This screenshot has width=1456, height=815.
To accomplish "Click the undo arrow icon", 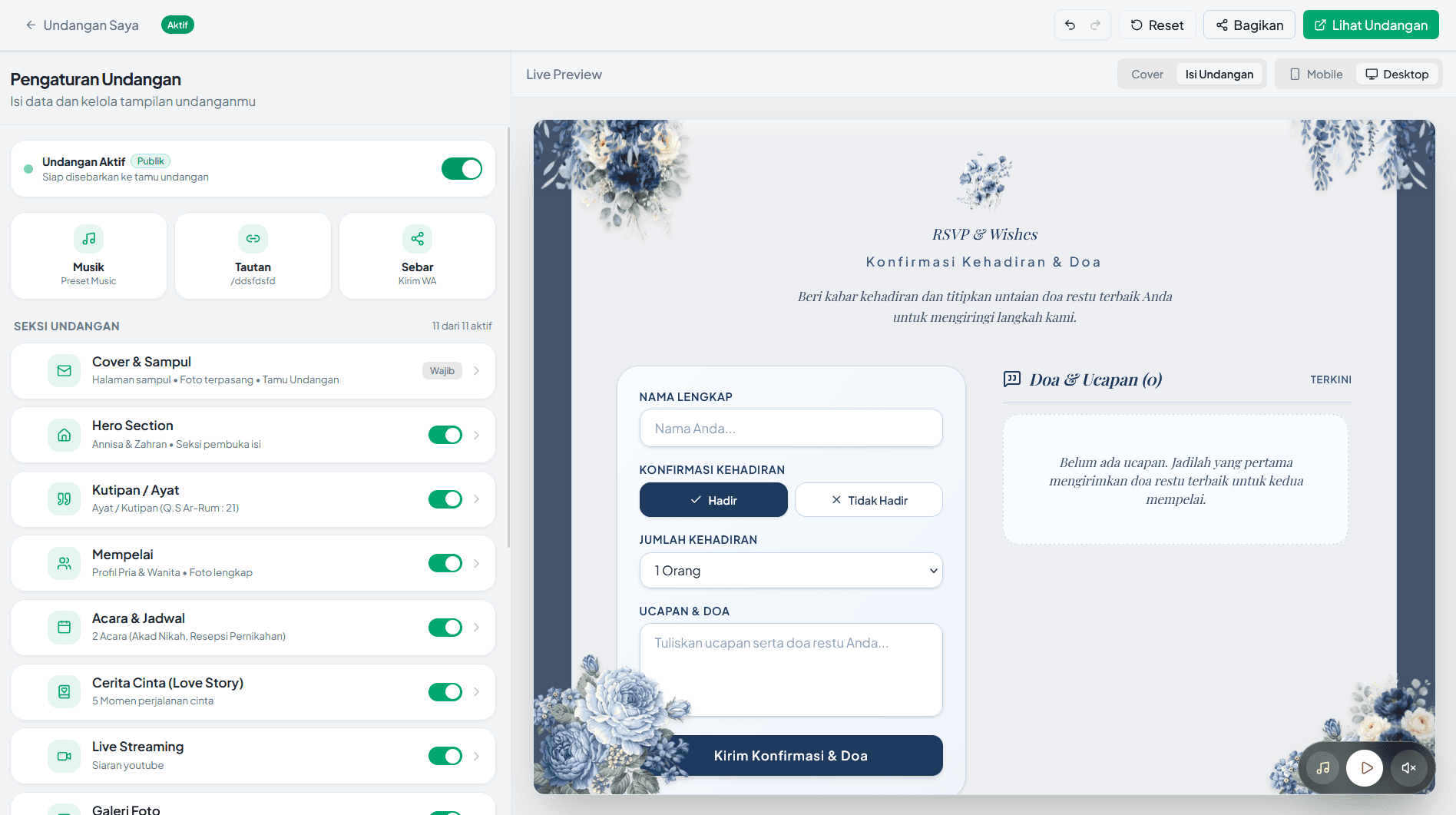I will coord(1070,25).
